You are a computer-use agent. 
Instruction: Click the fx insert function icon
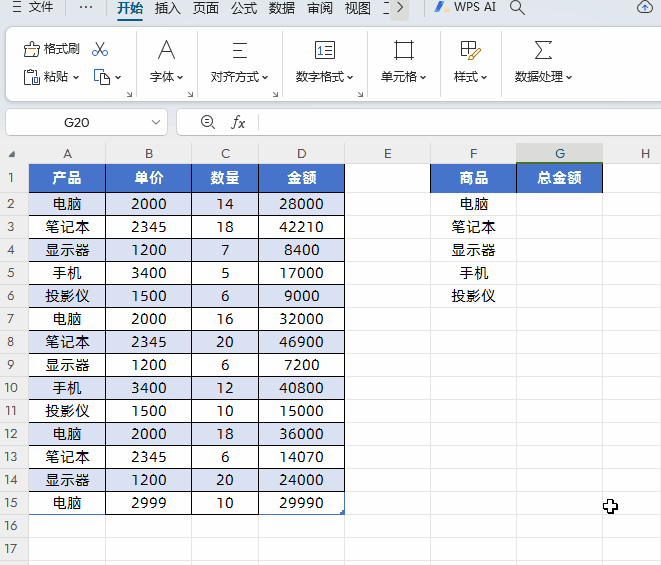[238, 122]
